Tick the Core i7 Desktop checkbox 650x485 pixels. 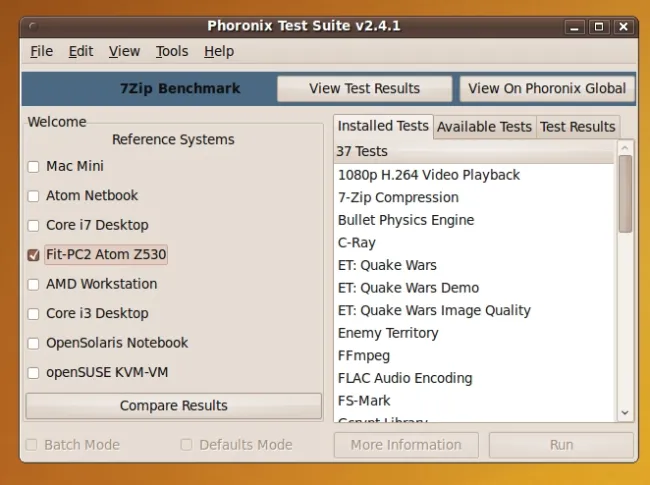click(x=33, y=226)
